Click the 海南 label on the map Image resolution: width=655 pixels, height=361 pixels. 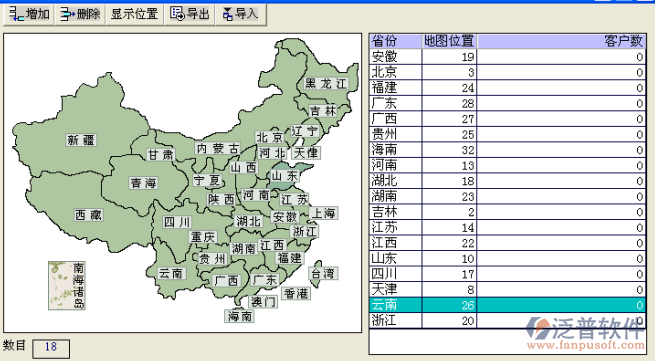pyautogui.click(x=240, y=316)
